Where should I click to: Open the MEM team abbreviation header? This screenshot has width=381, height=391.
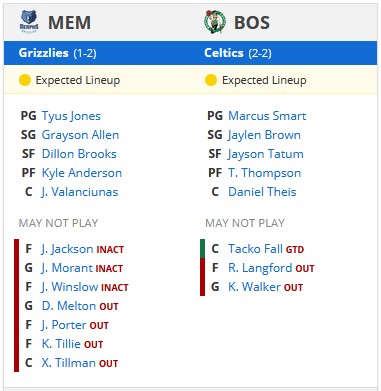coord(69,23)
